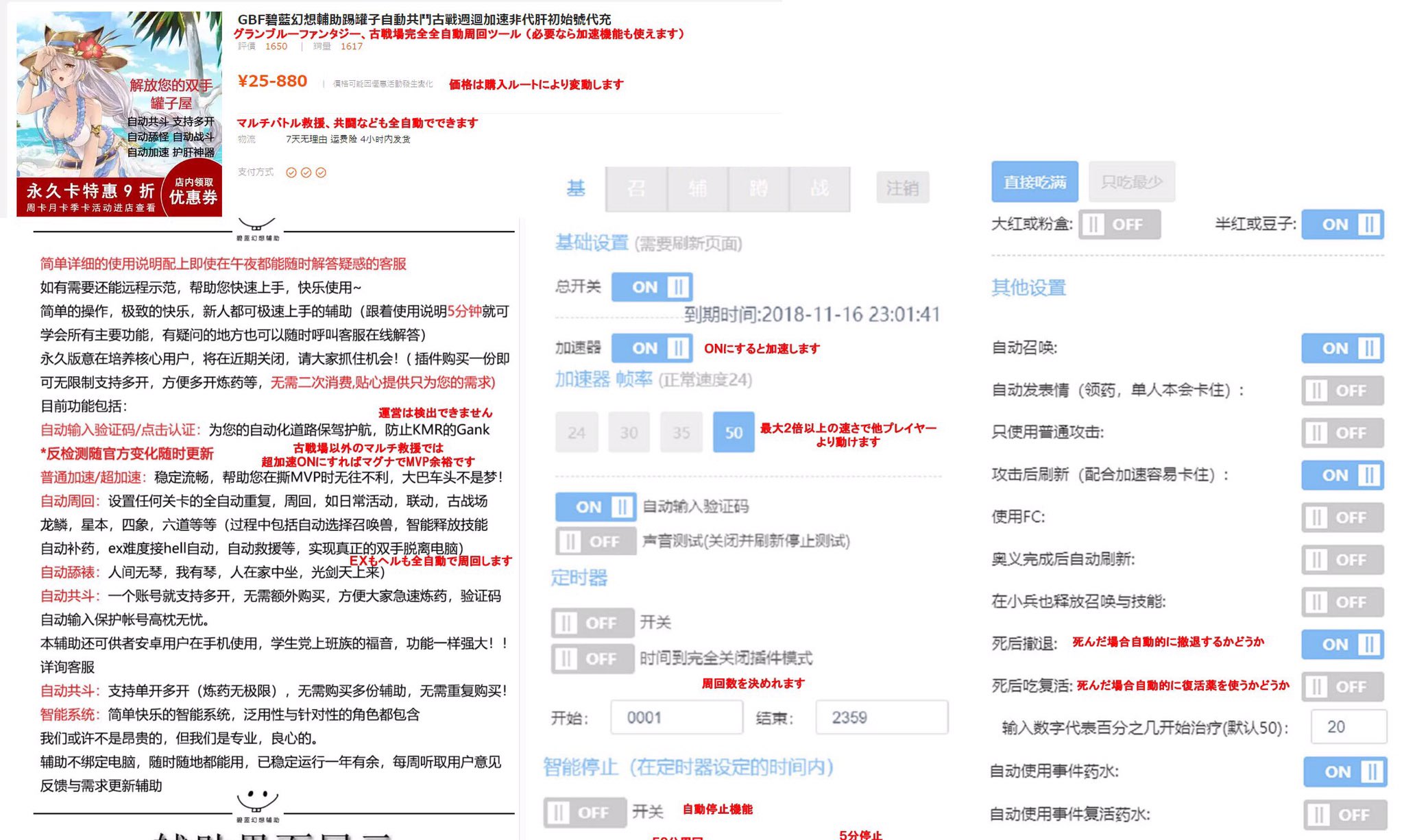Image resolution: width=1404 pixels, height=840 pixels.
Task: Click the third 支付方式 payment icon
Action: coord(321,173)
